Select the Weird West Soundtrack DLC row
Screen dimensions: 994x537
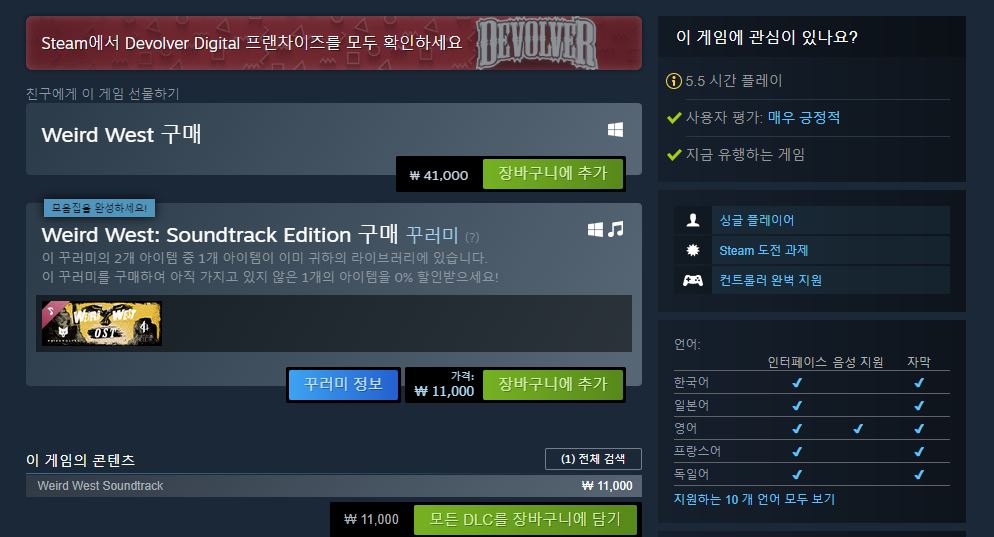pyautogui.click(x=334, y=486)
